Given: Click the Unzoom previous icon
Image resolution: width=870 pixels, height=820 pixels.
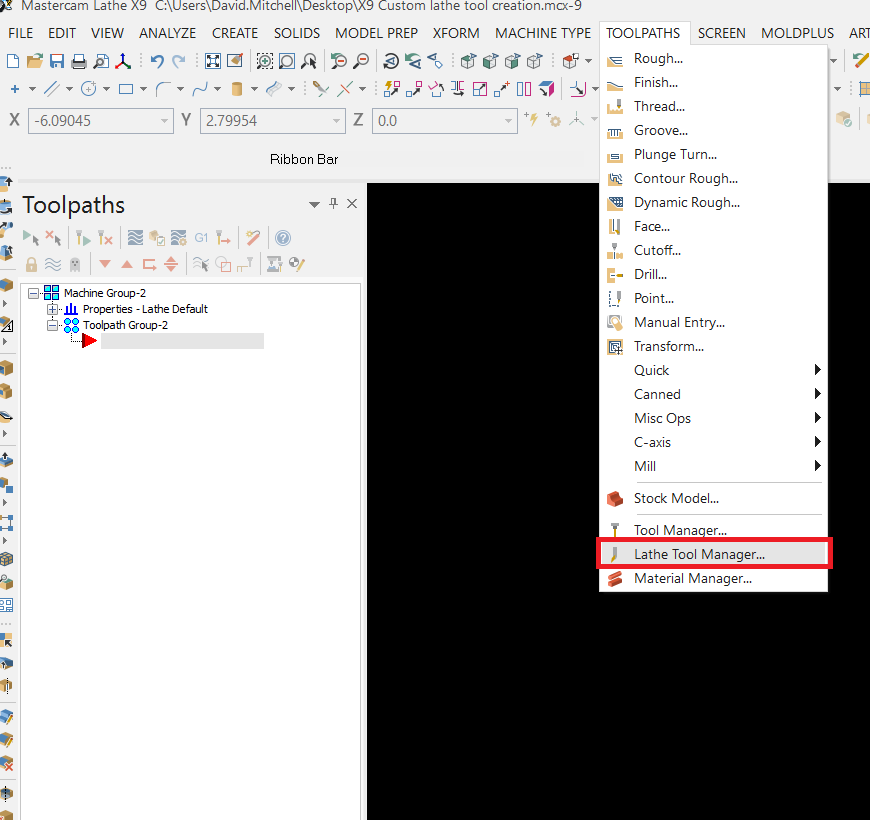Looking at the screenshot, I should (338, 60).
